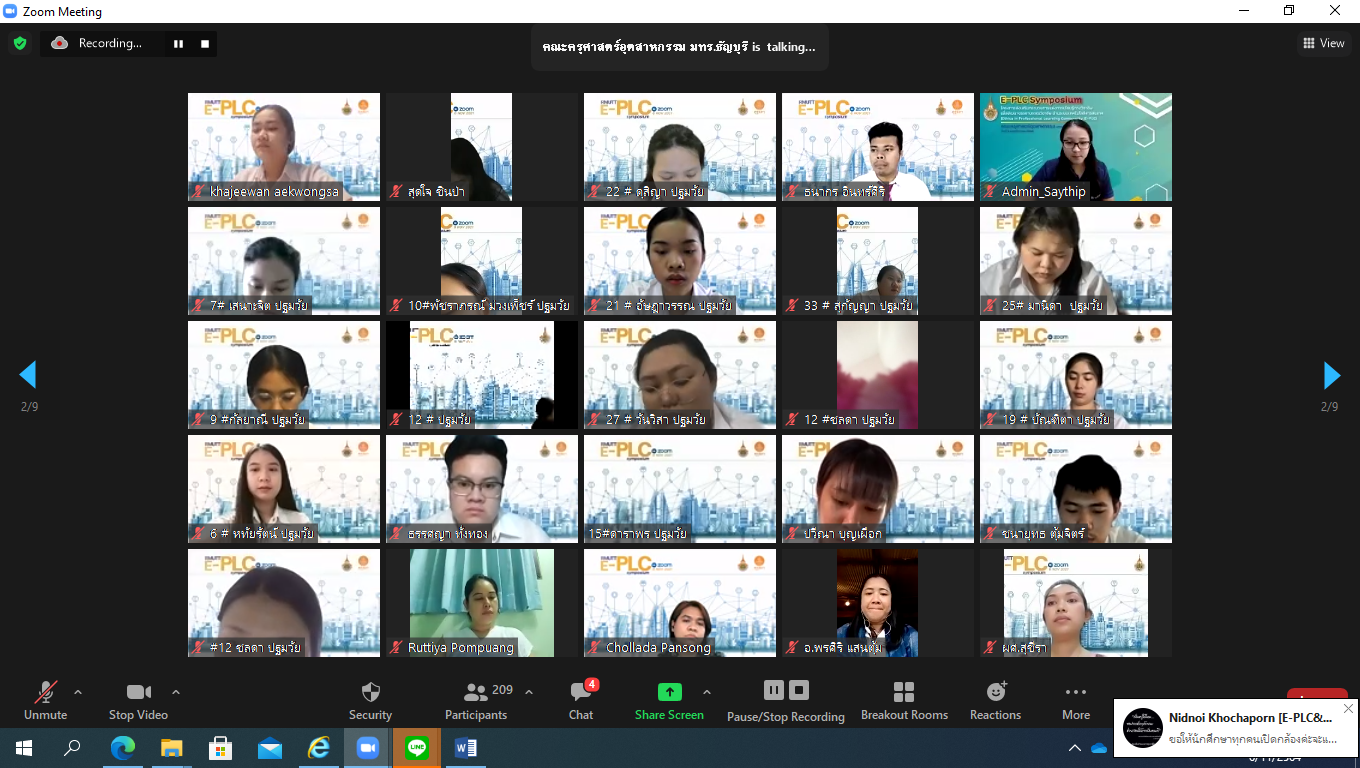Image resolution: width=1360 pixels, height=768 pixels.
Task: Open Reactions menu
Action: (995, 701)
